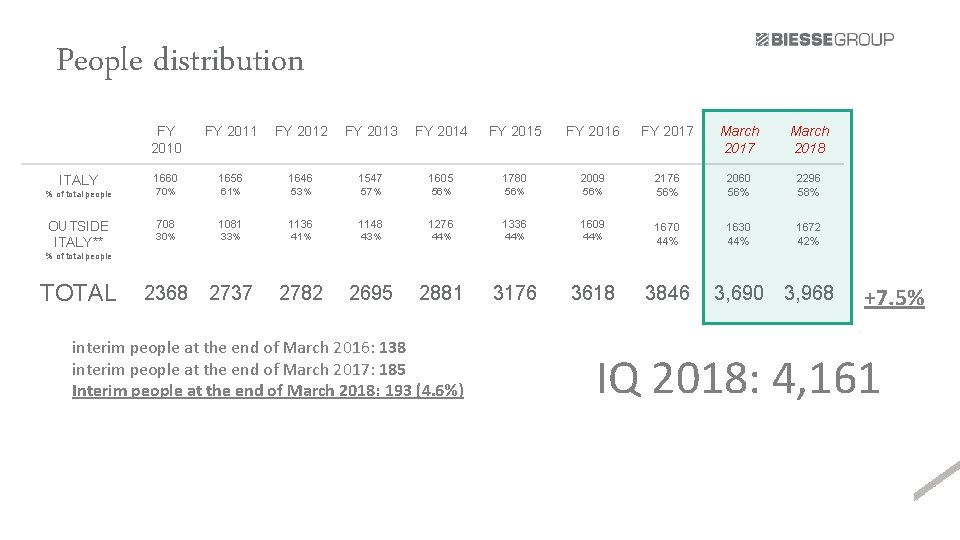Click the +7.5% underlined growth figure
Screen dimensions: 960x540
(894, 298)
